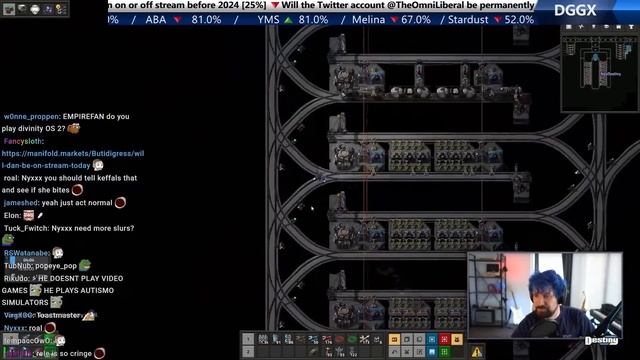This screenshot has height=360, width=640.
Task: Click second gray shortcut button, top row
Action: (407, 339)
